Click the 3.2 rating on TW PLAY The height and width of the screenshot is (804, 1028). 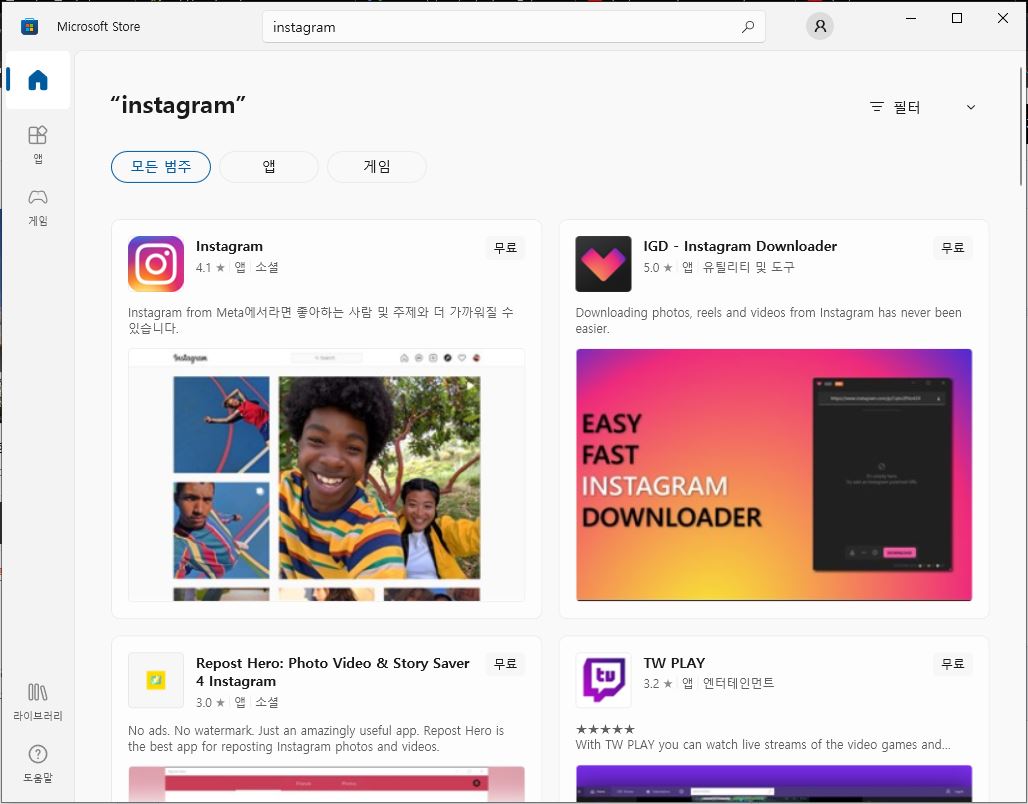coord(658,683)
